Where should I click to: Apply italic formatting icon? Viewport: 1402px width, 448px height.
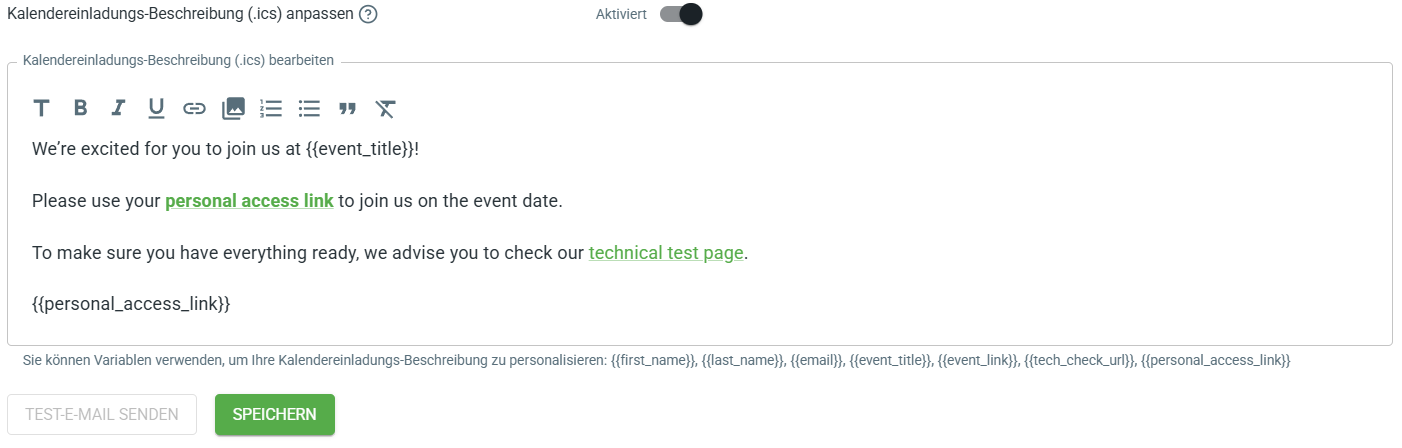tap(118, 108)
